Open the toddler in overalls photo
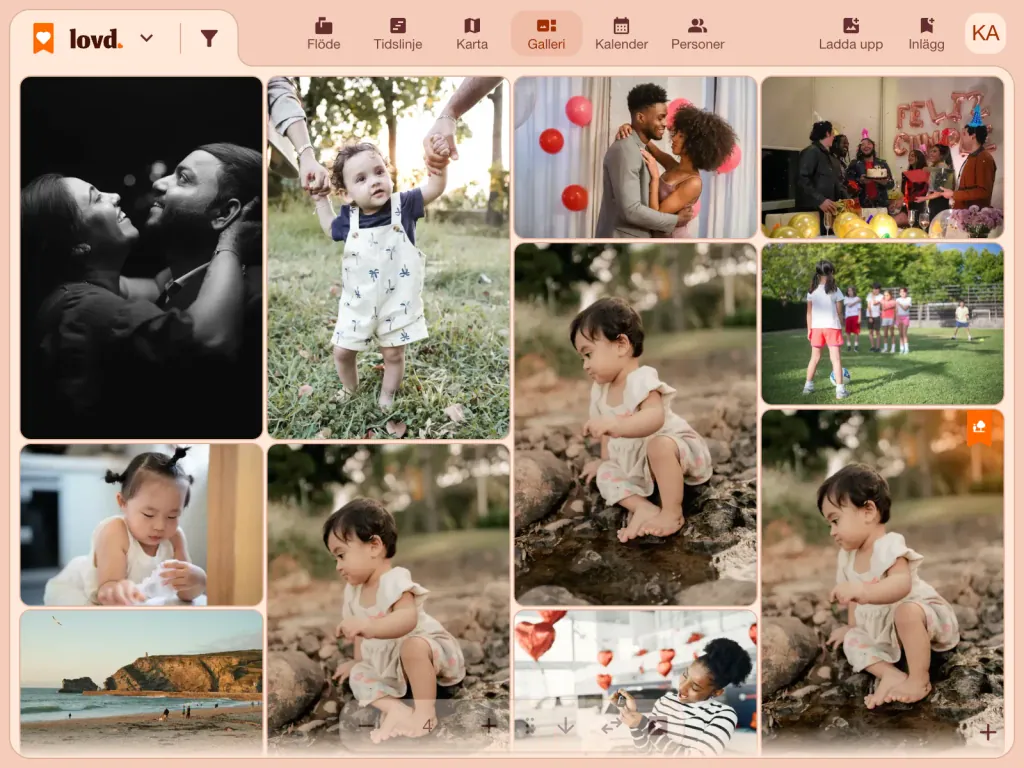The image size is (1024, 768). [389, 257]
